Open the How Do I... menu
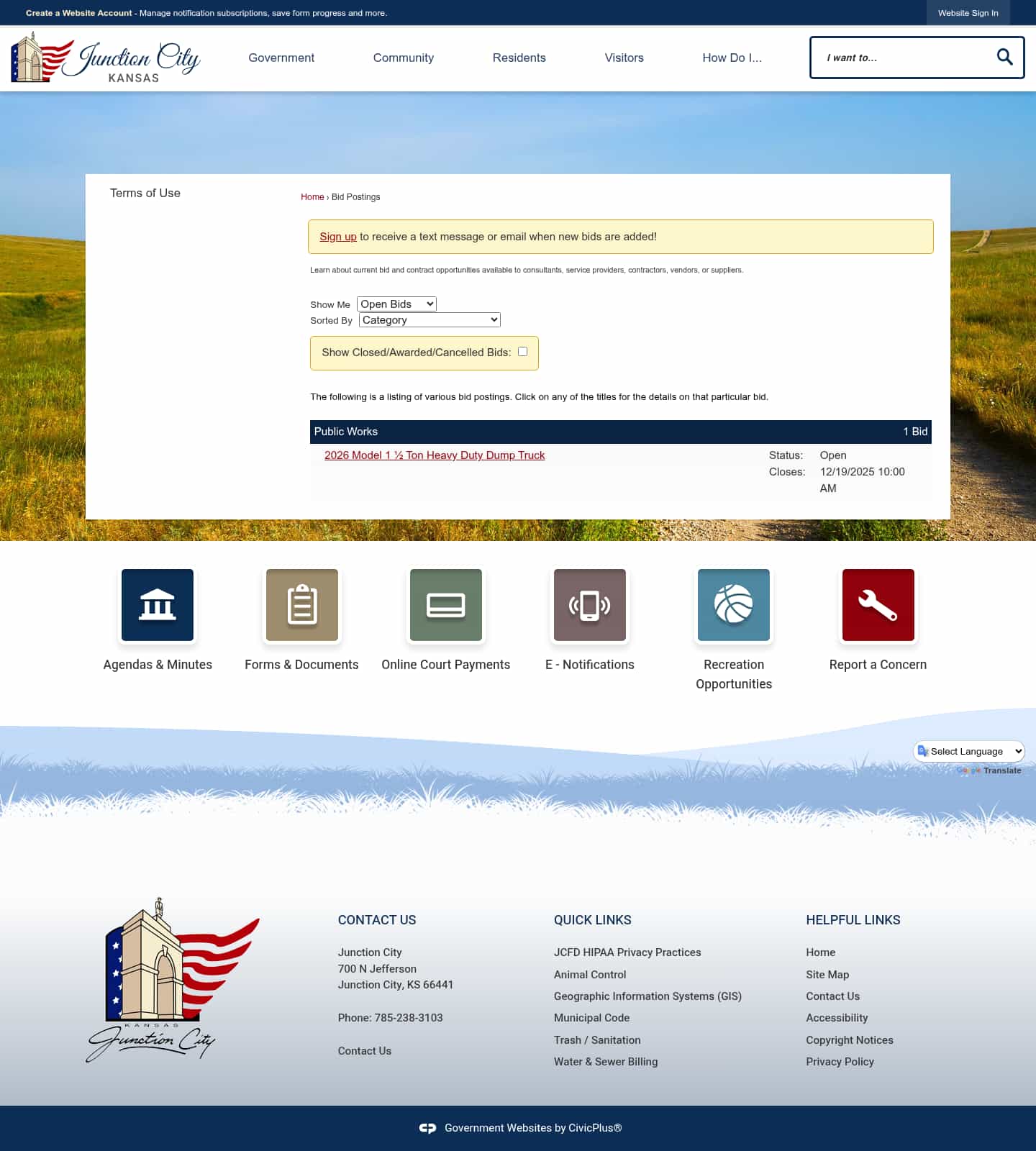Screen dimensions: 1036x1151 [732, 58]
